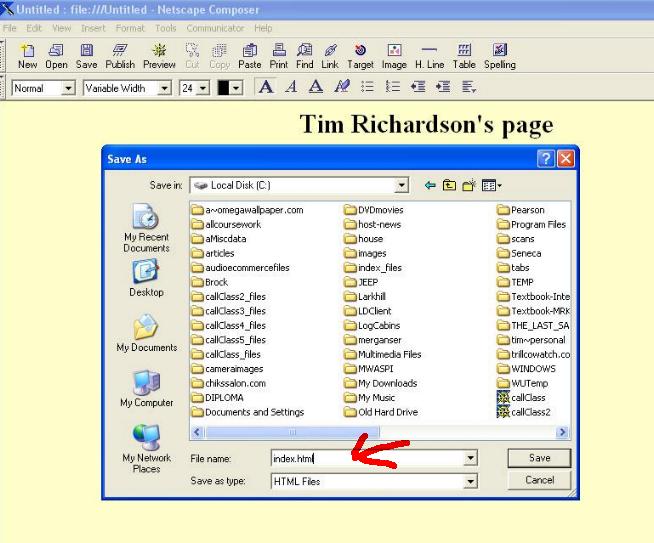The height and width of the screenshot is (543, 654).
Task: Expand the Save in location dropdown
Action: pos(401,185)
